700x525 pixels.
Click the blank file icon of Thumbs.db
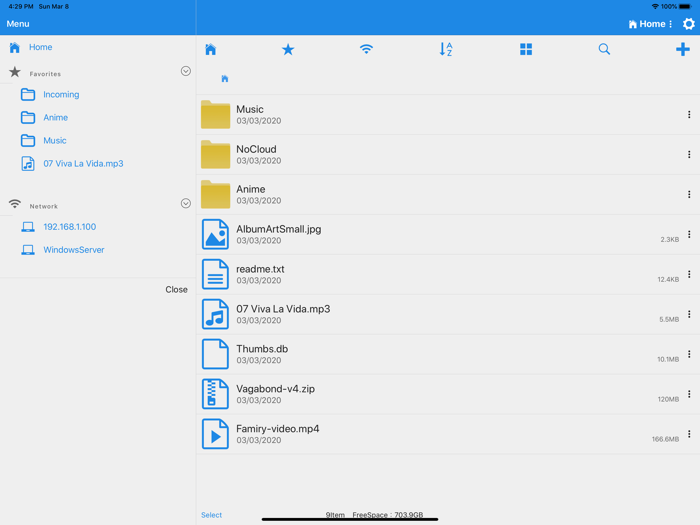[215, 354]
